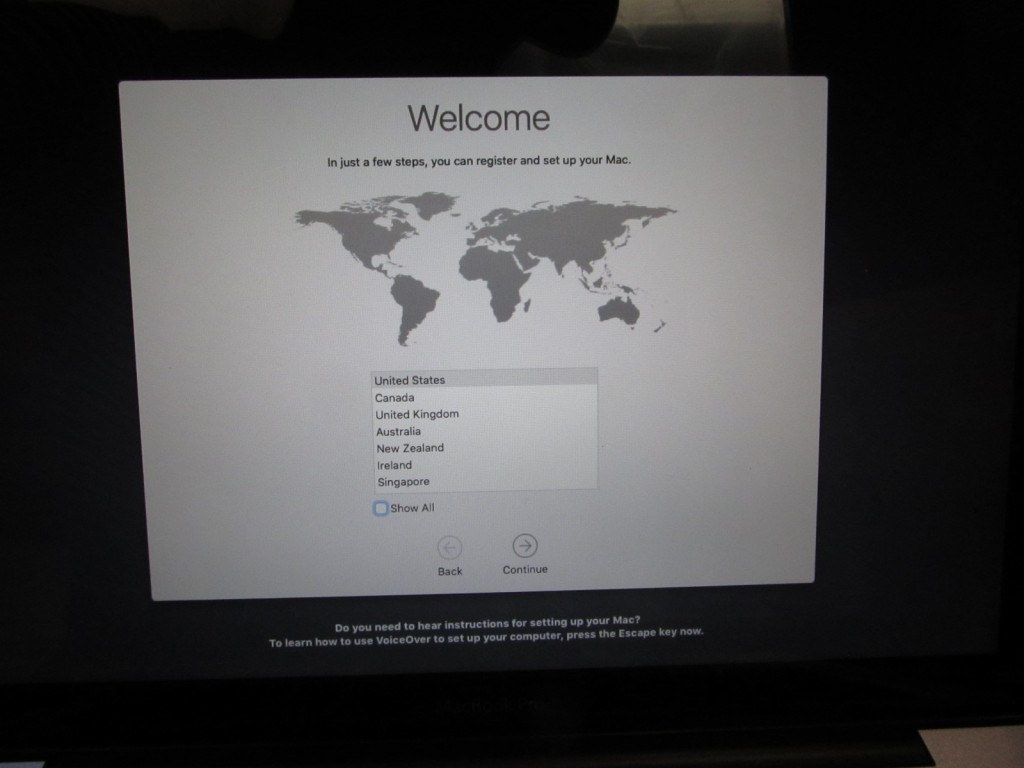Pick Singapore from the country list

click(484, 481)
